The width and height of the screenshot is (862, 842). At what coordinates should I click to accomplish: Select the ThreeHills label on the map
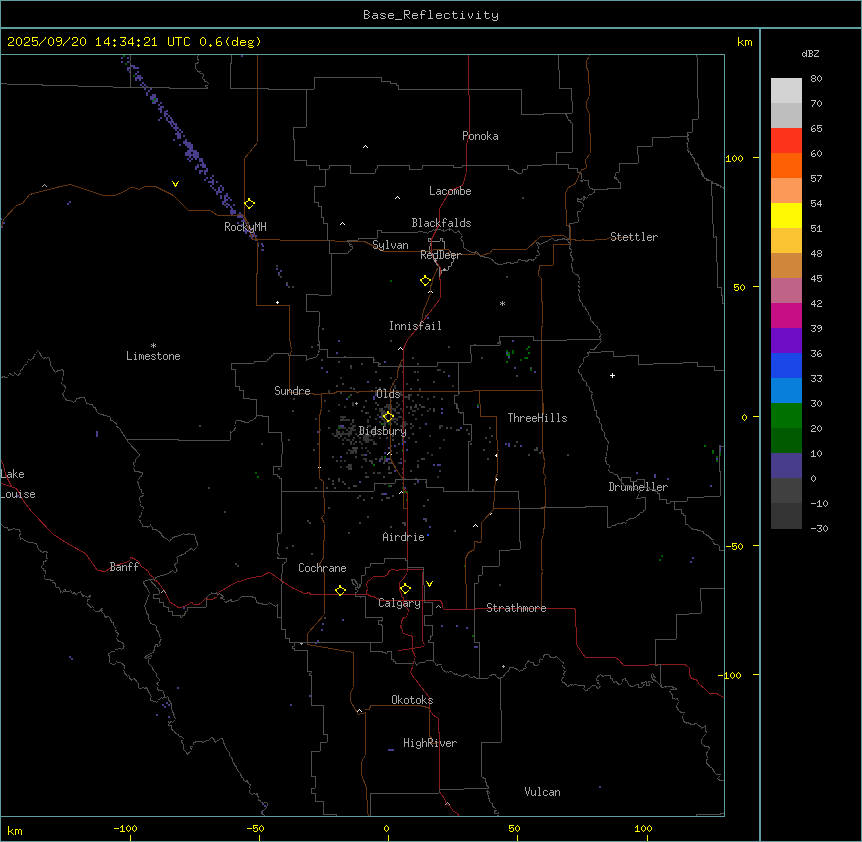coord(537,418)
